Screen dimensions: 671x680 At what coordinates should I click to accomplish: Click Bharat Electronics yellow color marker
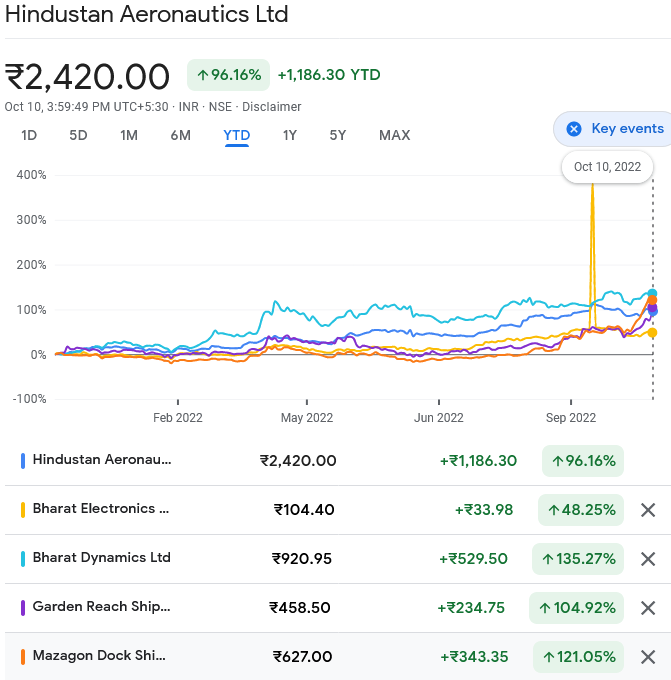[x=23, y=510]
